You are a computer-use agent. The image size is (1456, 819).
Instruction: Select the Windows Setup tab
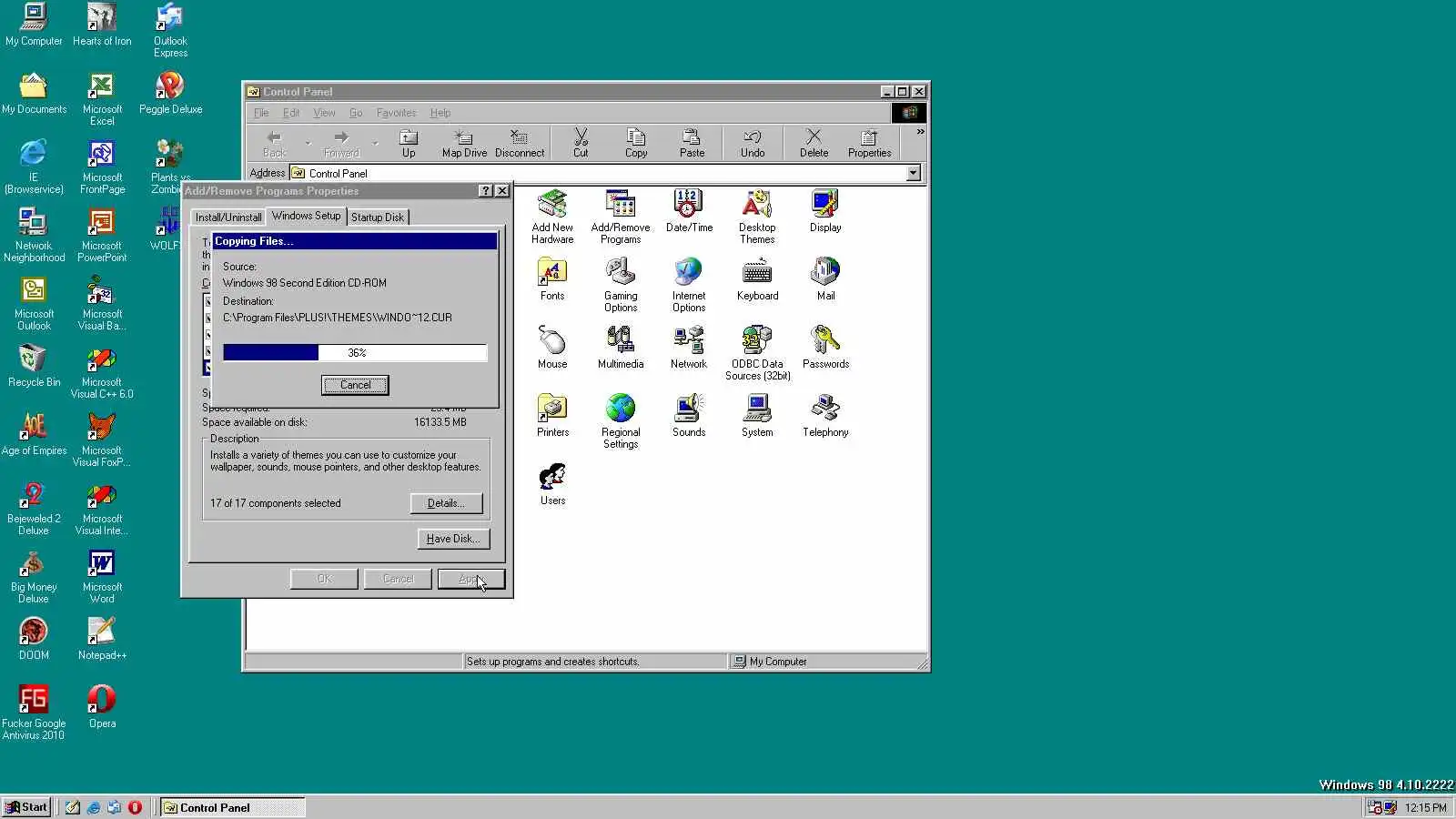point(306,216)
